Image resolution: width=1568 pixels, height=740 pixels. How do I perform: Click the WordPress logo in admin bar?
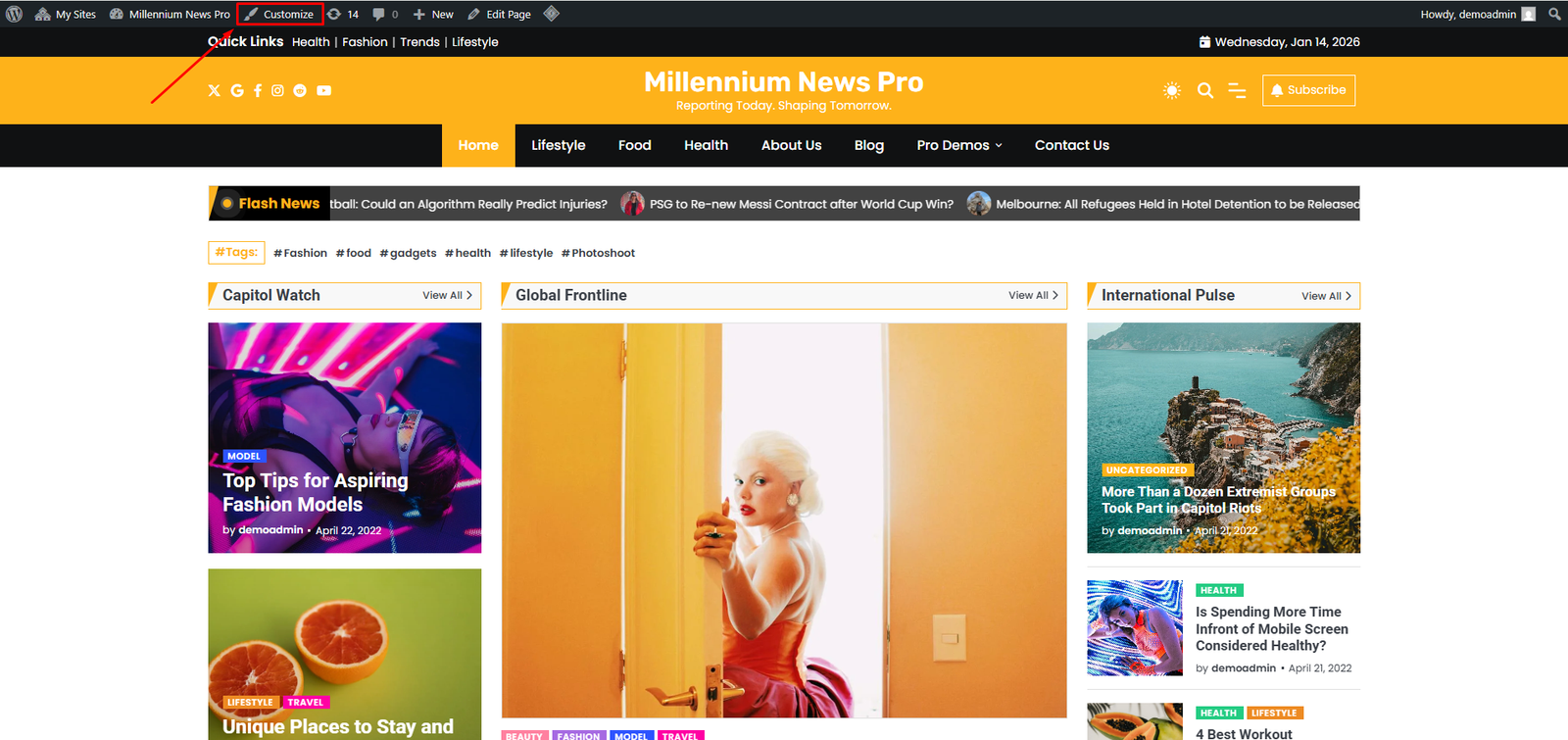tap(15, 14)
